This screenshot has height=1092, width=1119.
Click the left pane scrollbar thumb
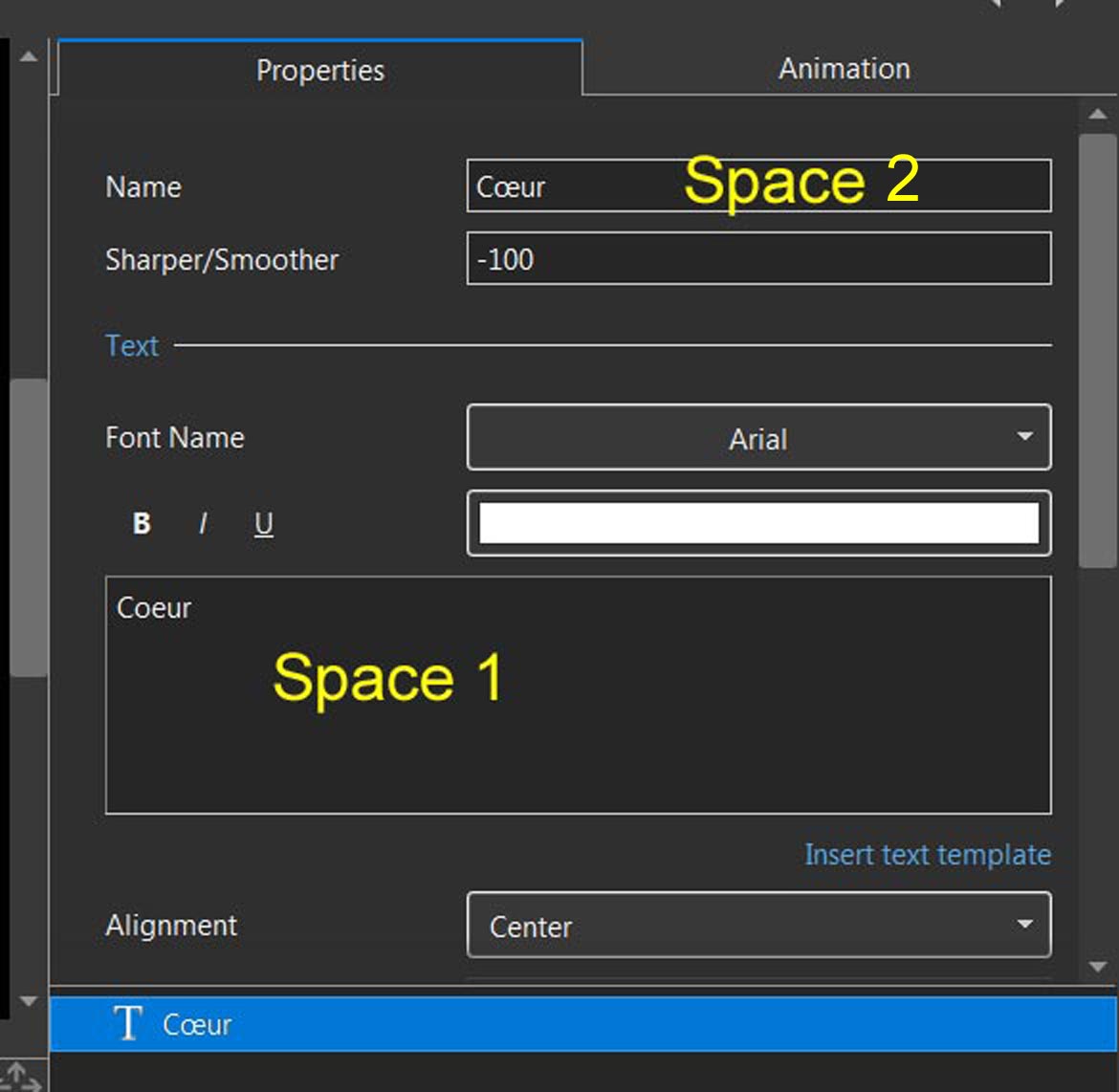click(x=29, y=527)
